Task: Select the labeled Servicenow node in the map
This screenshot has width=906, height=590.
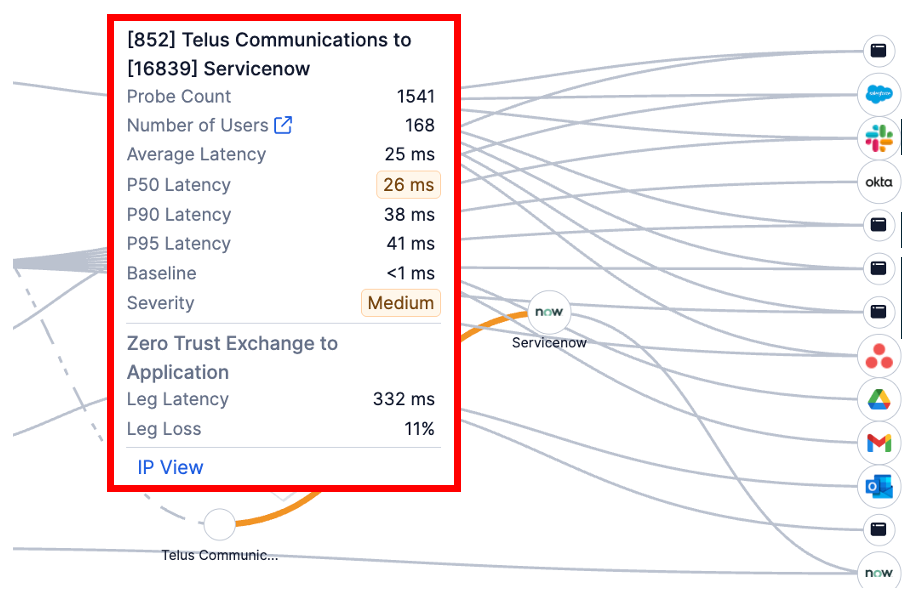Action: (548, 312)
